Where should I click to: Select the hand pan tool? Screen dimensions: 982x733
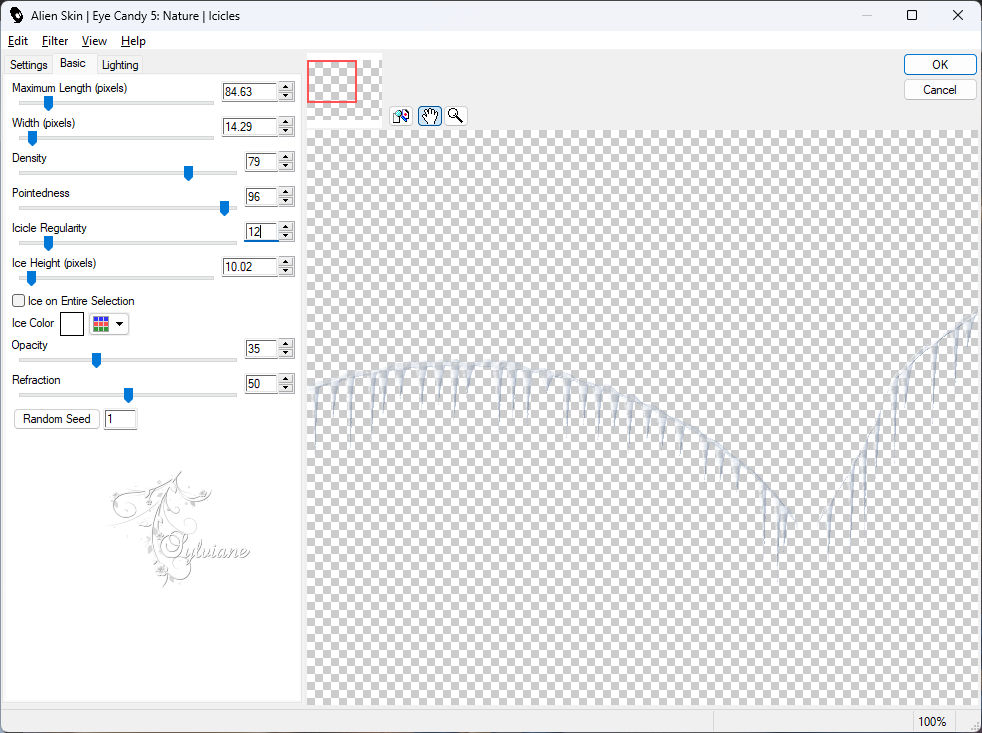pos(430,116)
